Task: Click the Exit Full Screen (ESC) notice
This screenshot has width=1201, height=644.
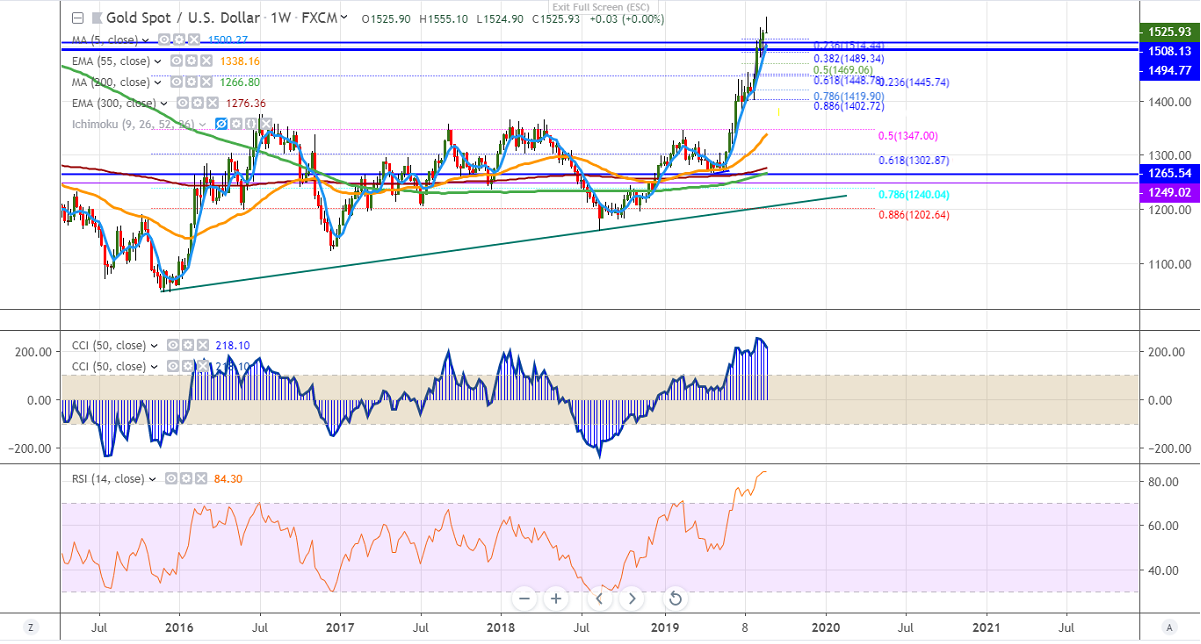Action: 600,7
